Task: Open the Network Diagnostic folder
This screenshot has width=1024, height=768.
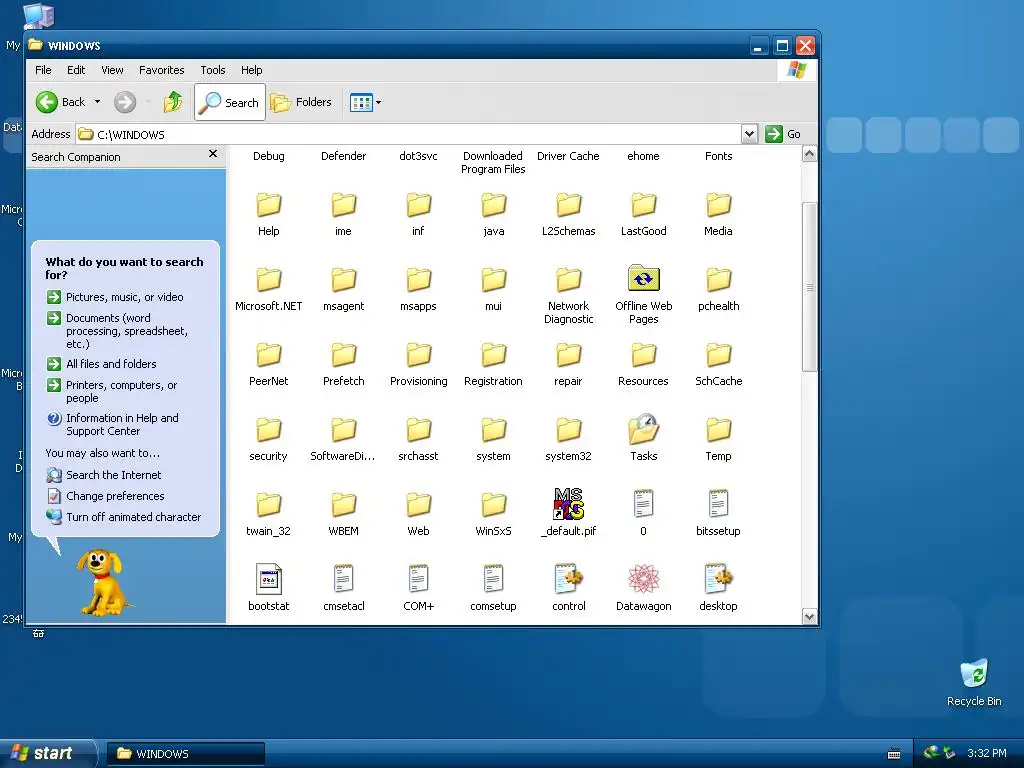Action: 568,280
